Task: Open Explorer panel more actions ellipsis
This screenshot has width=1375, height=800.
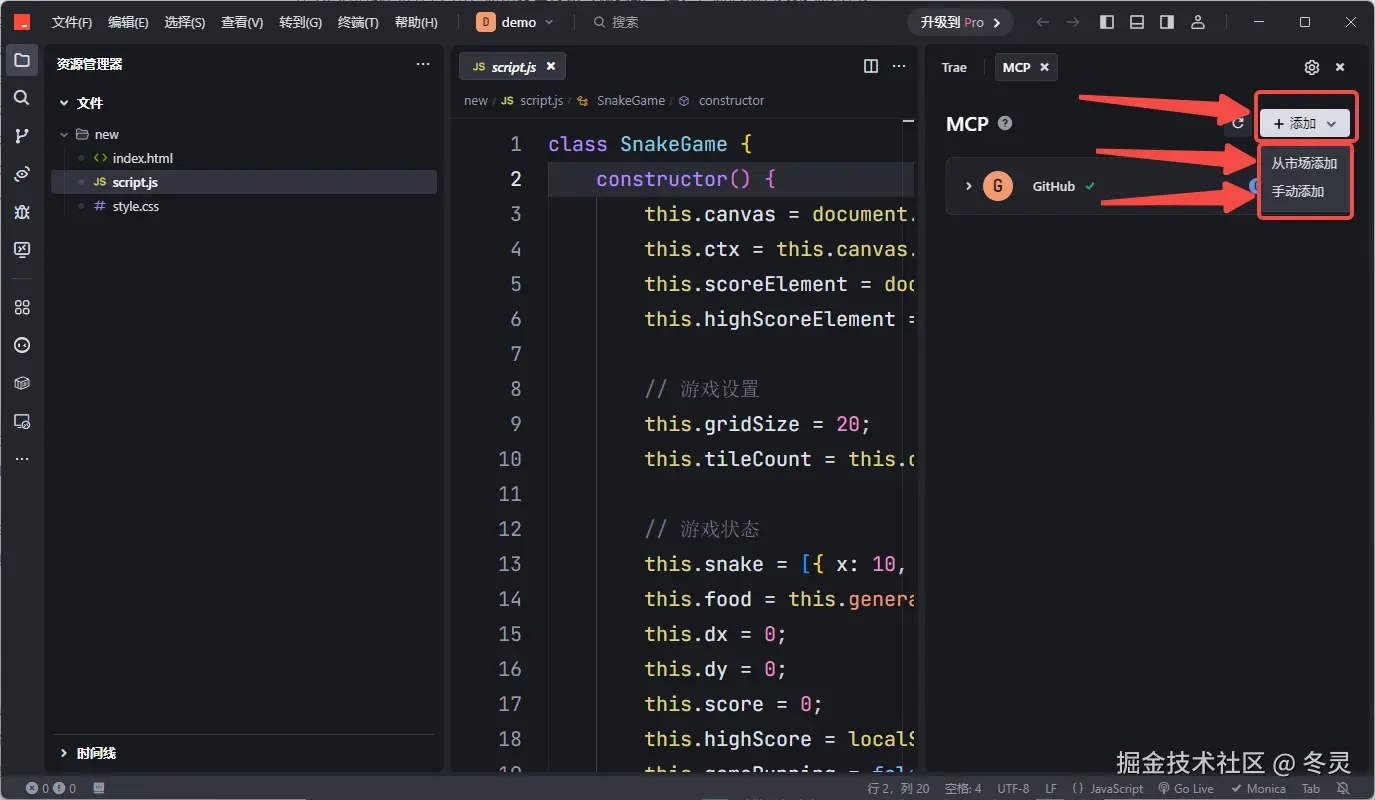Action: tap(423, 64)
